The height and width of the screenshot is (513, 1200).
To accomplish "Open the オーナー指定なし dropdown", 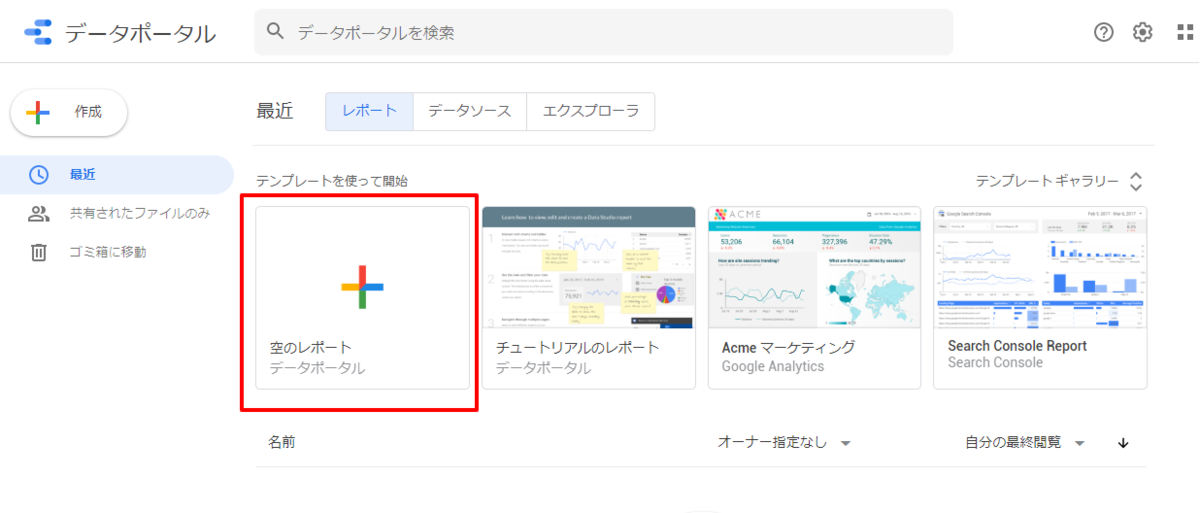I will click(x=784, y=442).
